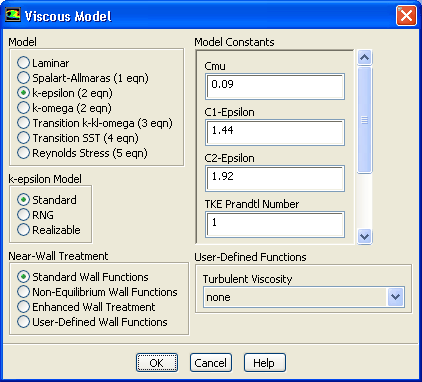Open the Help button
The image size is (422, 382).
click(265, 362)
